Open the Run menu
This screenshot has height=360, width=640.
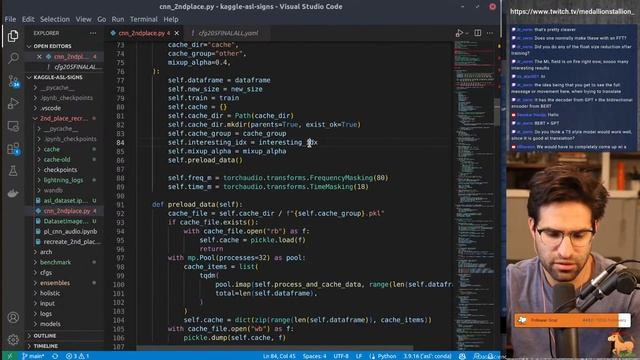[x=118, y=19]
